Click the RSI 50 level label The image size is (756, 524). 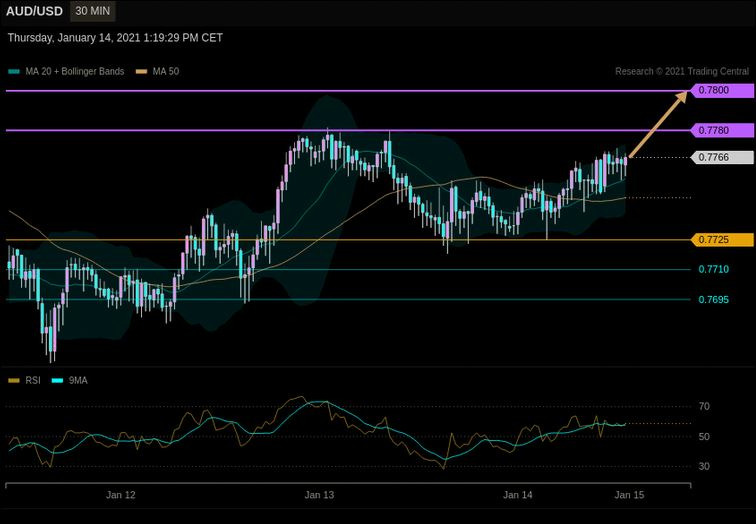click(704, 437)
